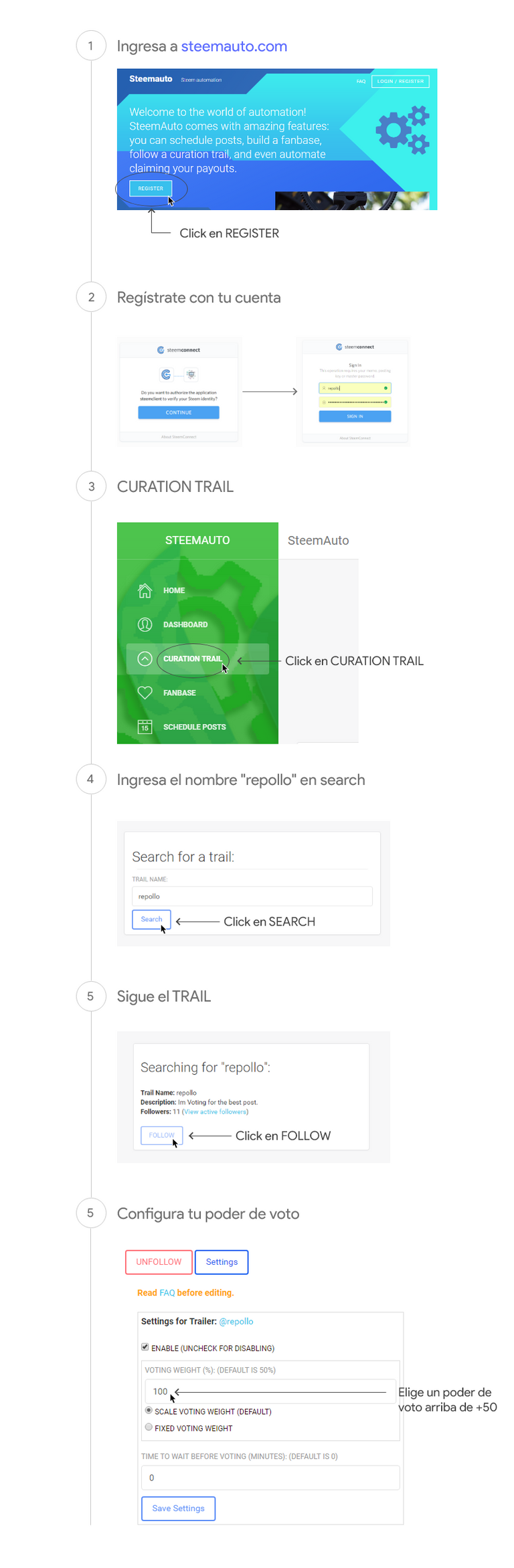Open Schedule Posts via the calendar icon
Image resolution: width=514 pixels, height=1568 pixels.
click(145, 727)
